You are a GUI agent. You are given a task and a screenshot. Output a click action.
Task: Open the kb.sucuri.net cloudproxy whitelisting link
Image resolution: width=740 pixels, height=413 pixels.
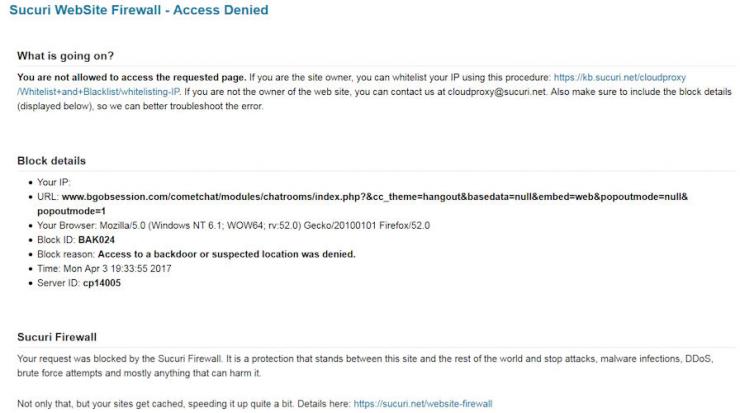coord(619,77)
